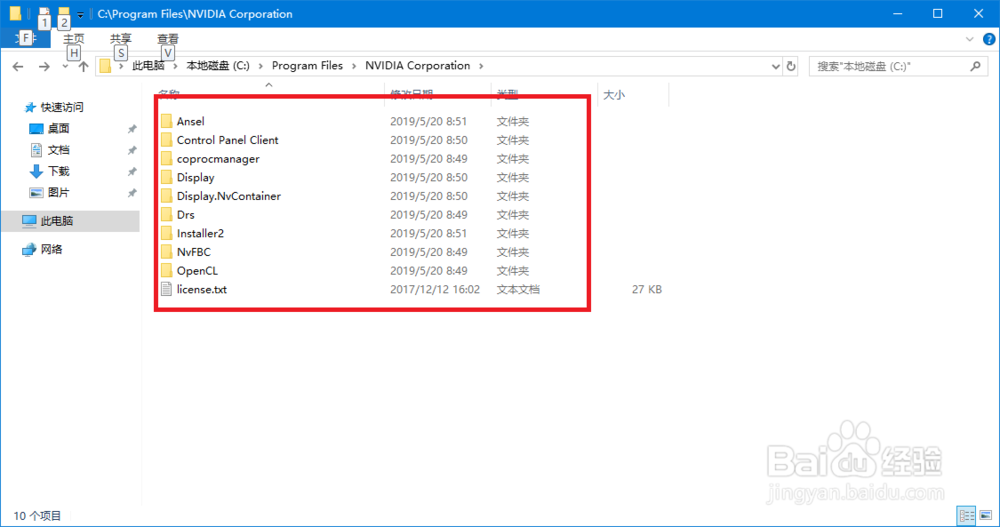
Task: Click the license.txt file icon
Action: click(166, 289)
